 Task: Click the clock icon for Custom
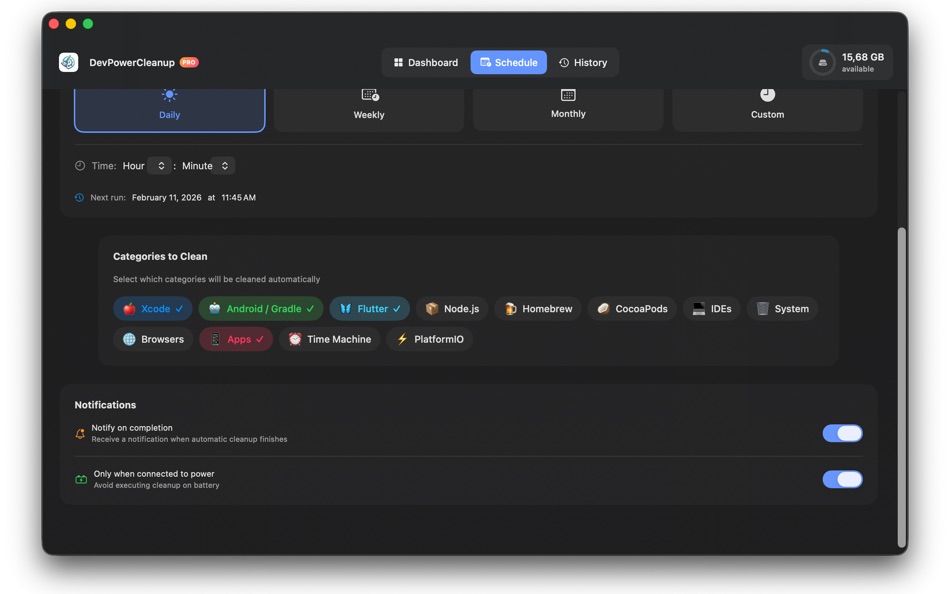(x=768, y=95)
